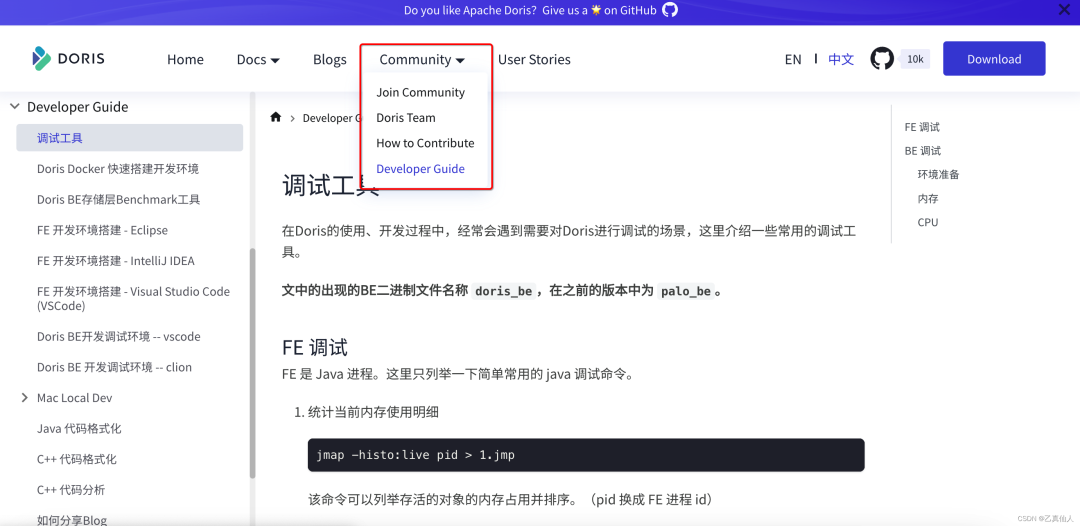1080x526 pixels.
Task: Open 调试工具 in the sidebar
Action: click(x=129, y=138)
